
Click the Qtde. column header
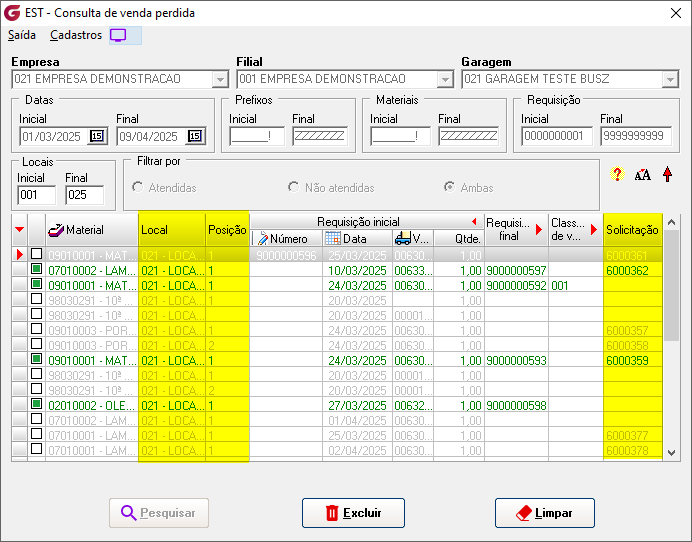click(x=459, y=239)
